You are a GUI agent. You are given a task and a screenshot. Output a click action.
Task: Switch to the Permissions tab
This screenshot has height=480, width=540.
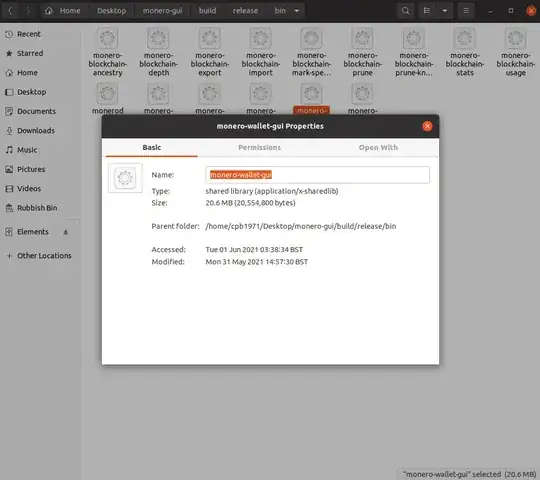(x=260, y=147)
